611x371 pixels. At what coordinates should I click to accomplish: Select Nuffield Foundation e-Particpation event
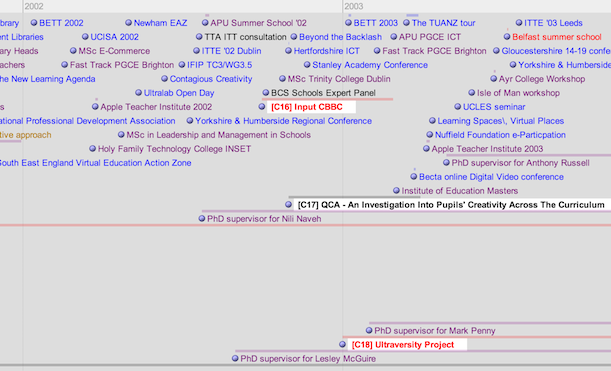click(x=500, y=135)
